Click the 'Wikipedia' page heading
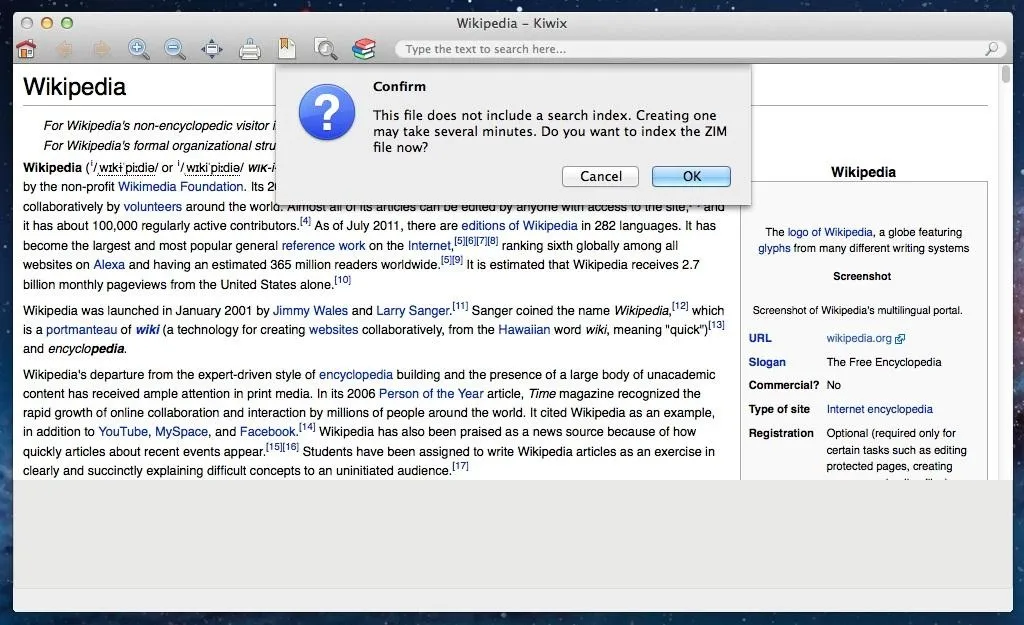This screenshot has width=1024, height=625. point(74,87)
